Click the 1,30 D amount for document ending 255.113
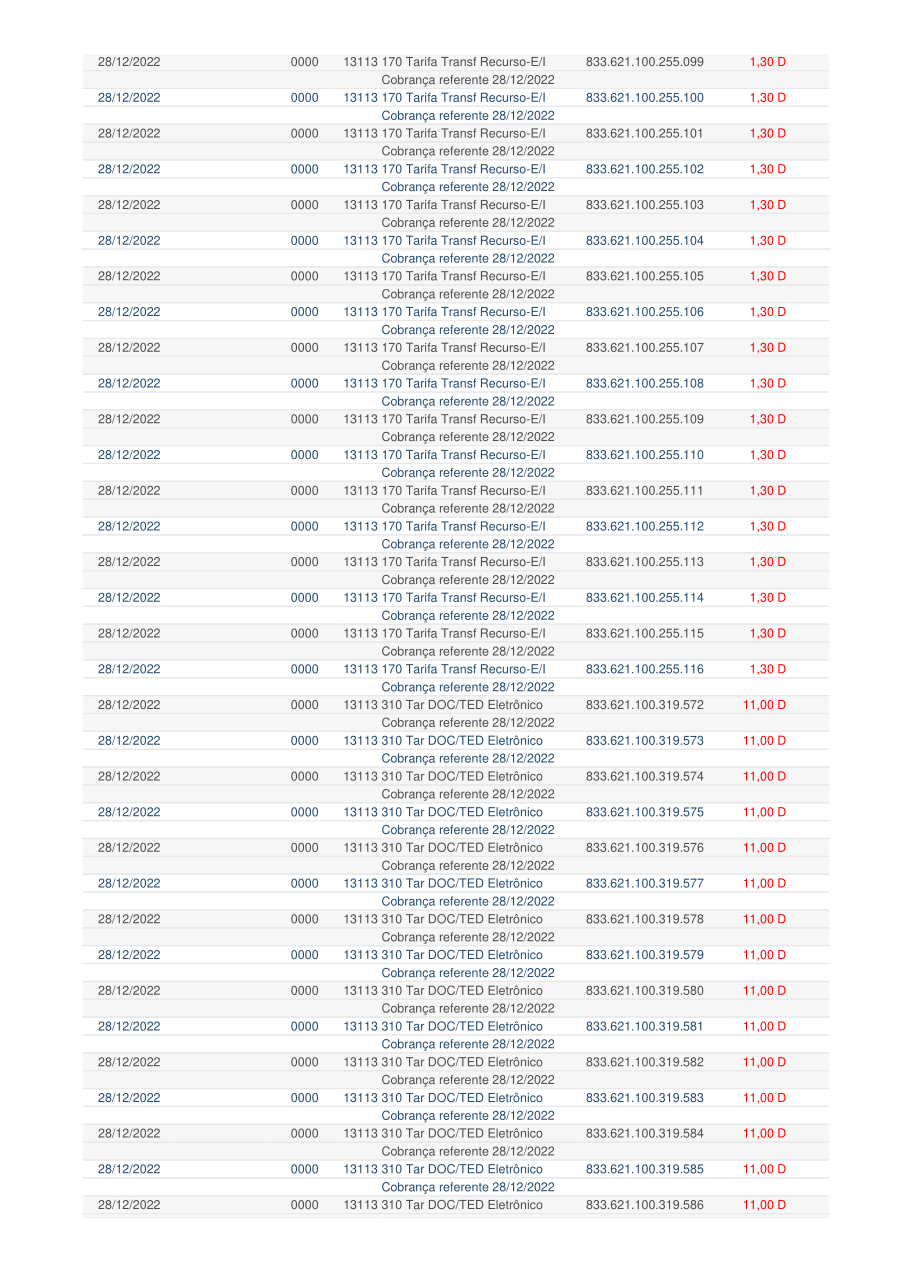The image size is (900, 1273). (767, 562)
